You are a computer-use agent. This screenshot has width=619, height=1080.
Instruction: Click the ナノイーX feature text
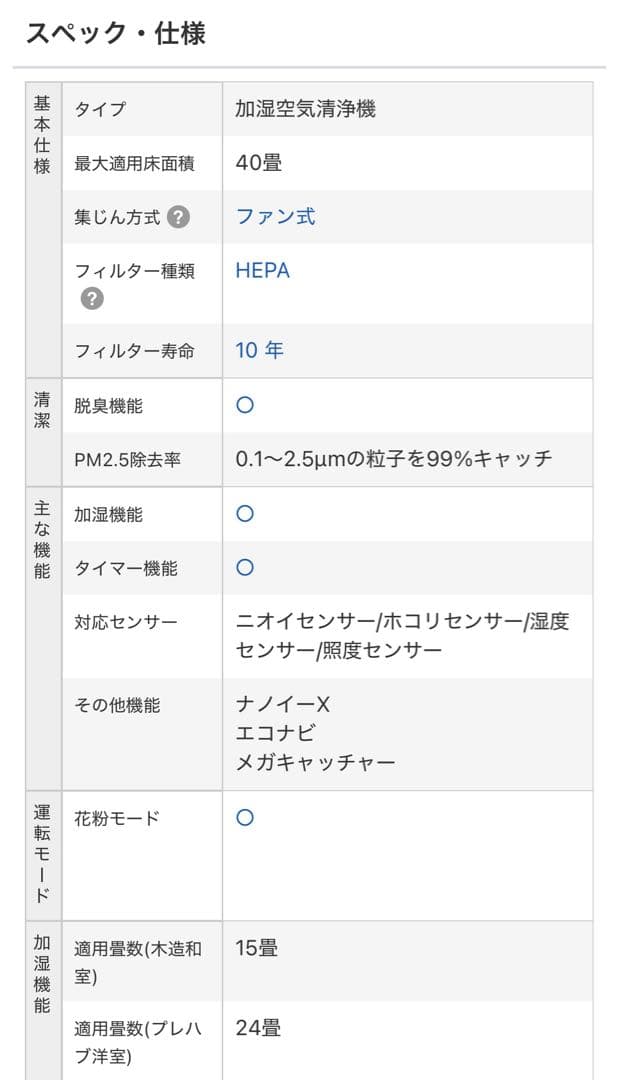[x=282, y=705]
